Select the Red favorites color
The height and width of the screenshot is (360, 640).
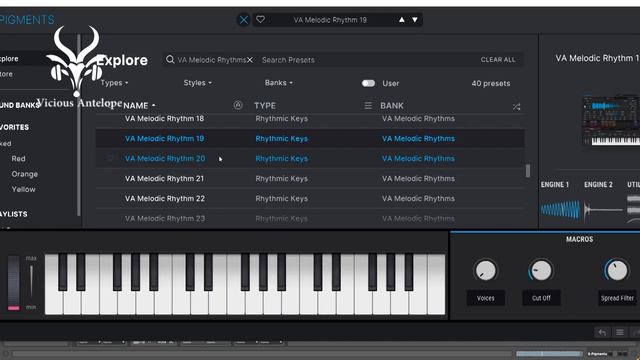18,158
